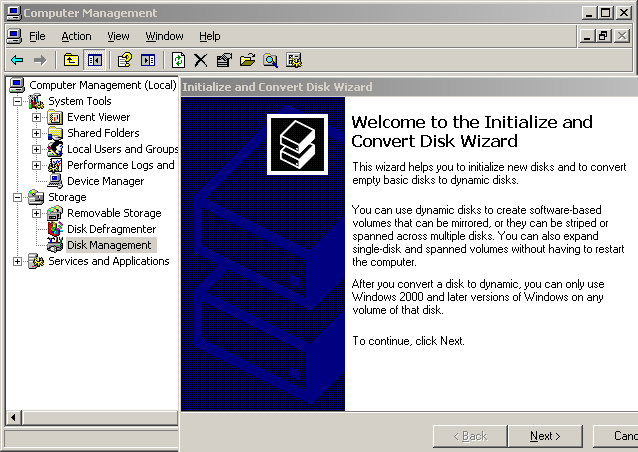
Task: Click the Shared Folders icon in tree
Action: [55, 133]
